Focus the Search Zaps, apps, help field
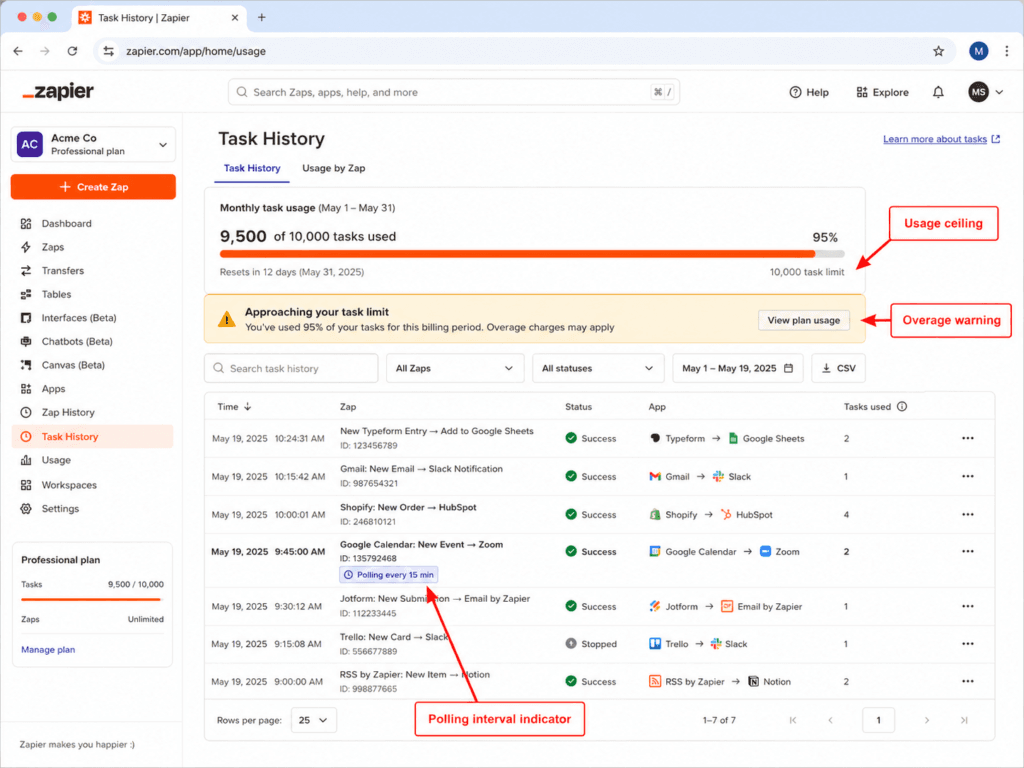This screenshot has height=768, width=1024. coord(454,92)
